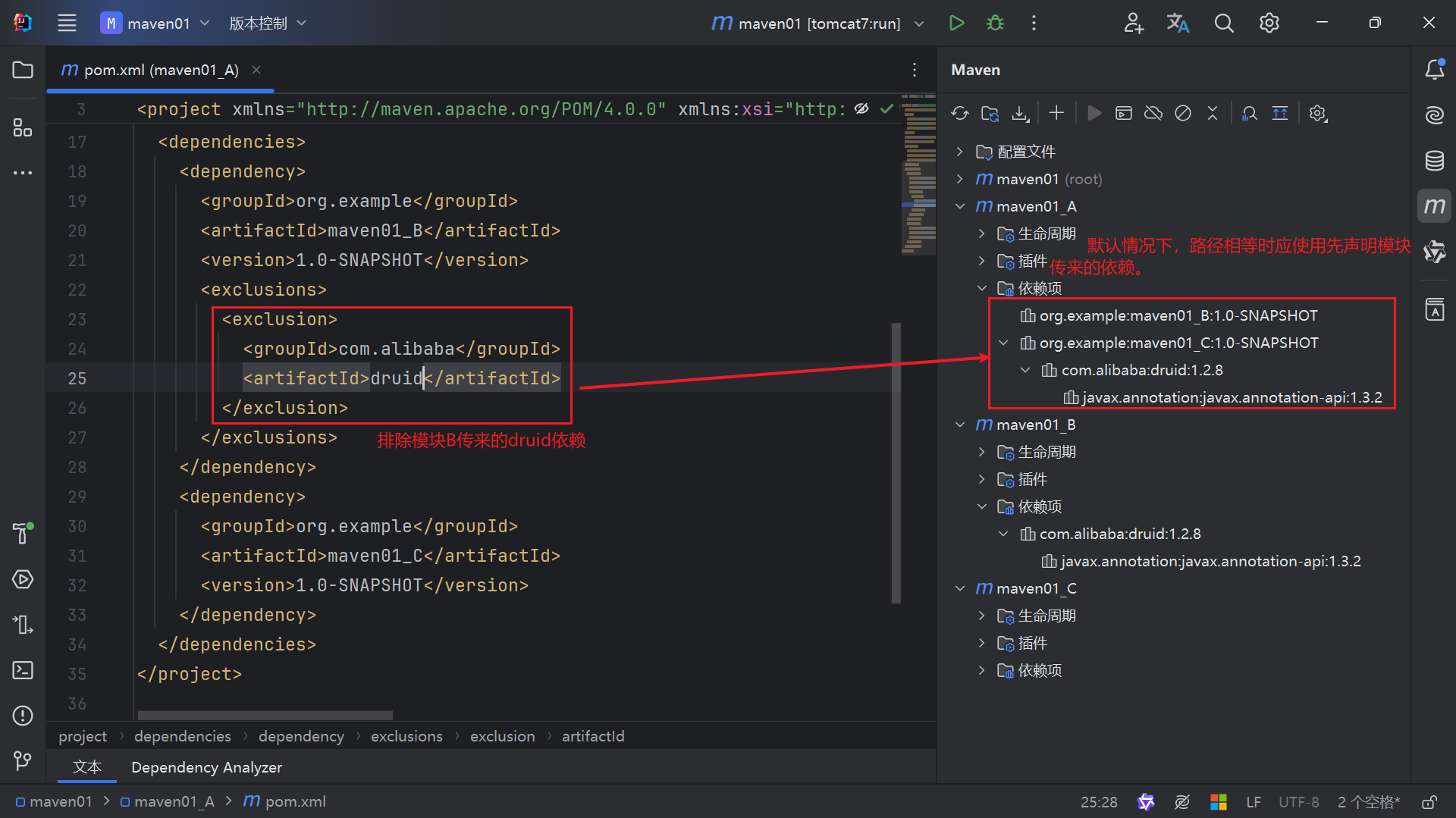Run the maven01 tomcat7:run configuration
This screenshot has width=1456, height=818.
click(x=956, y=23)
